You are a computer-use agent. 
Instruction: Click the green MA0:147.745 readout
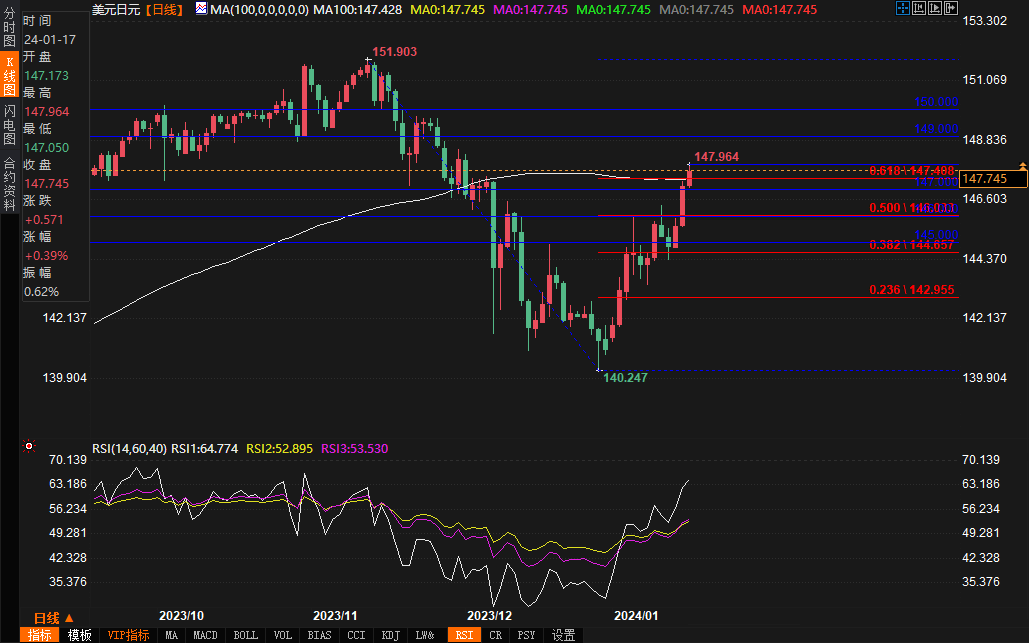point(614,10)
